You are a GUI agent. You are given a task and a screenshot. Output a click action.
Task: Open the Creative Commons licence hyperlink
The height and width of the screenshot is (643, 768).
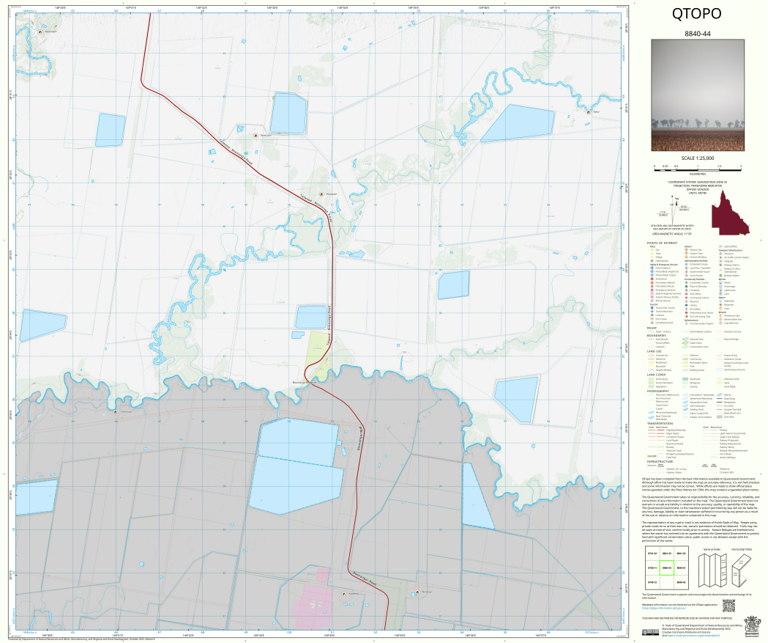[x=694, y=634]
